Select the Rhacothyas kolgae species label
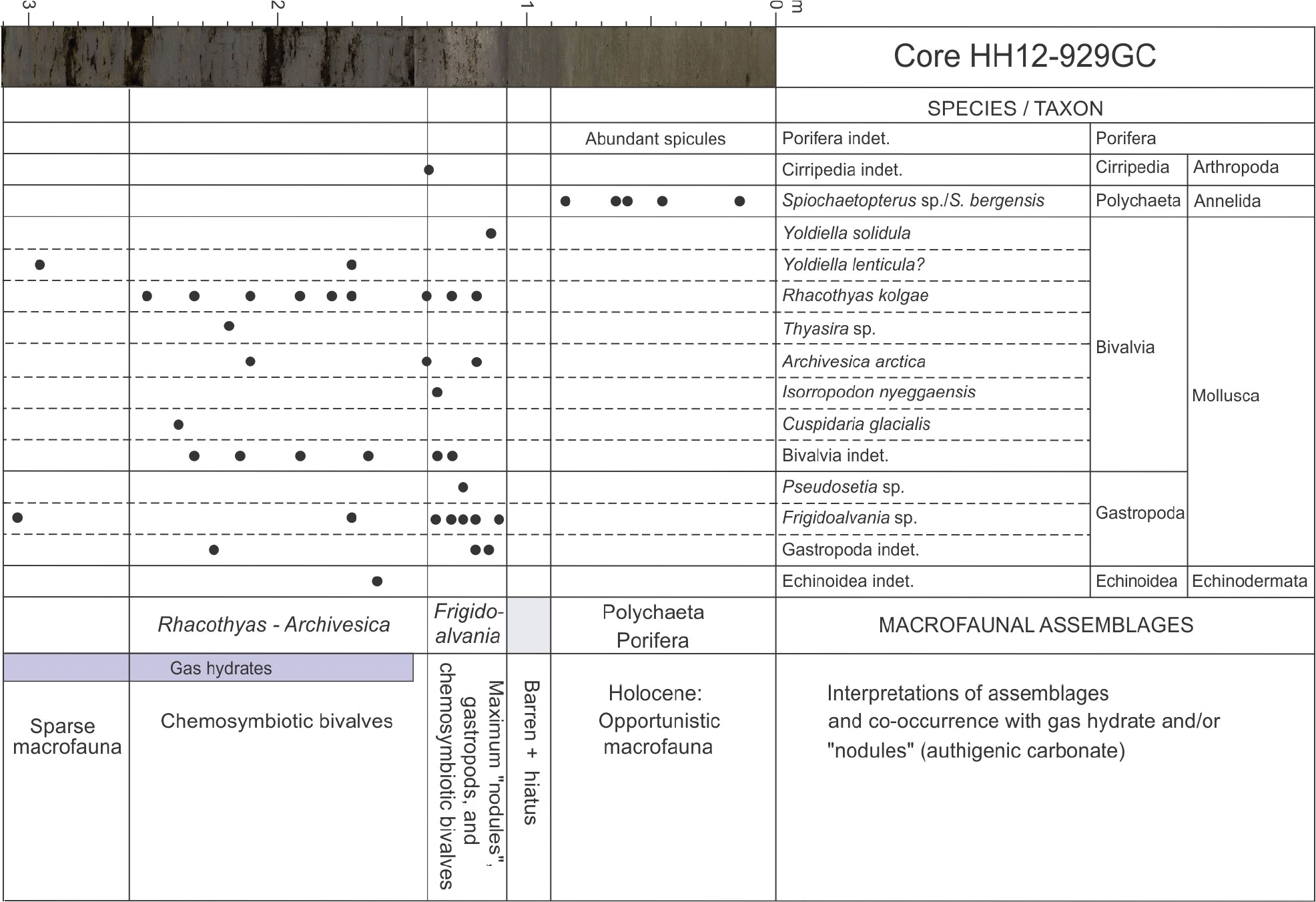Image resolution: width=1316 pixels, height=902 pixels. point(855,295)
